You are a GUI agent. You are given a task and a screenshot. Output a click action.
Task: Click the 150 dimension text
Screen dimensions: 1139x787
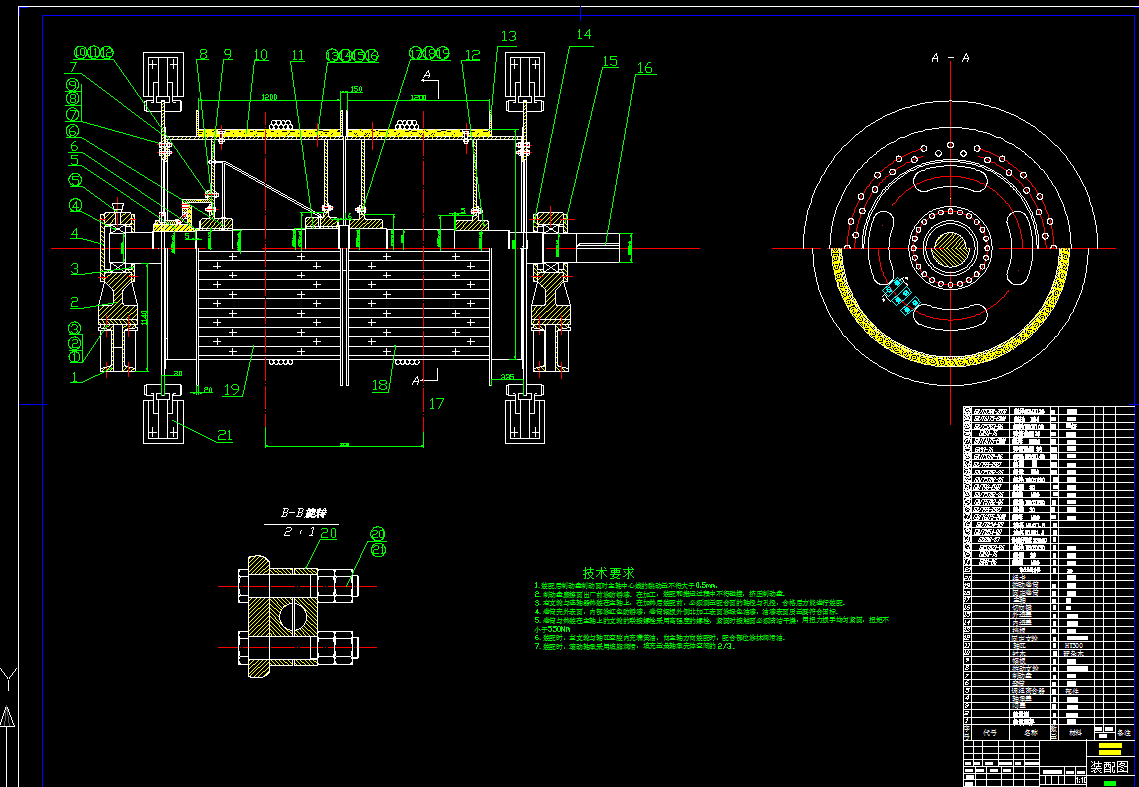click(356, 89)
